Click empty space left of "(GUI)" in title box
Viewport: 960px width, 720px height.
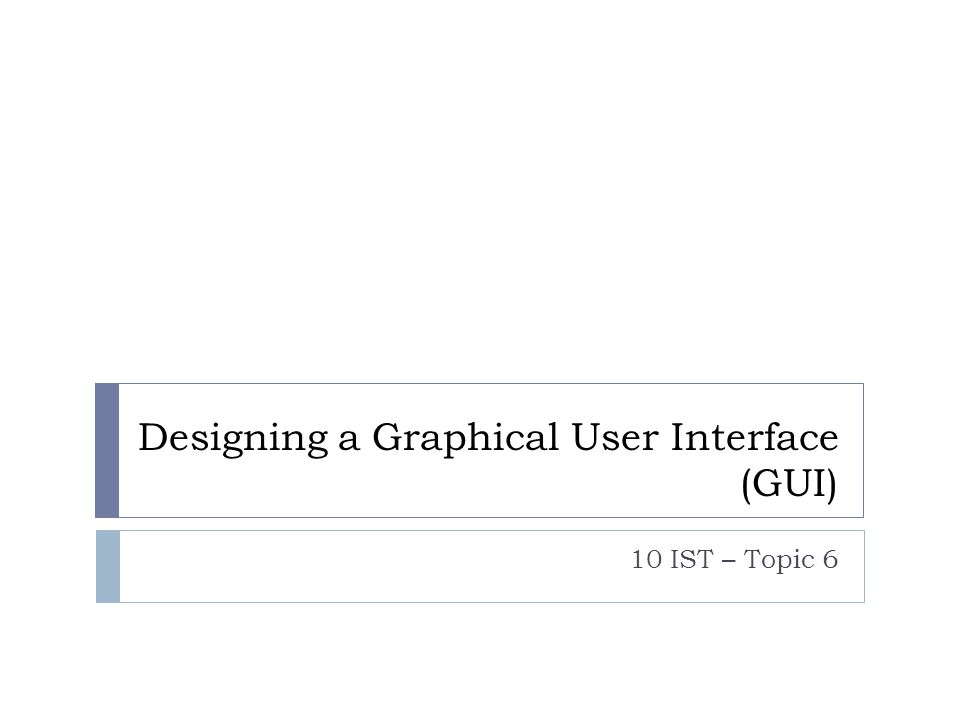pyautogui.click(x=429, y=487)
